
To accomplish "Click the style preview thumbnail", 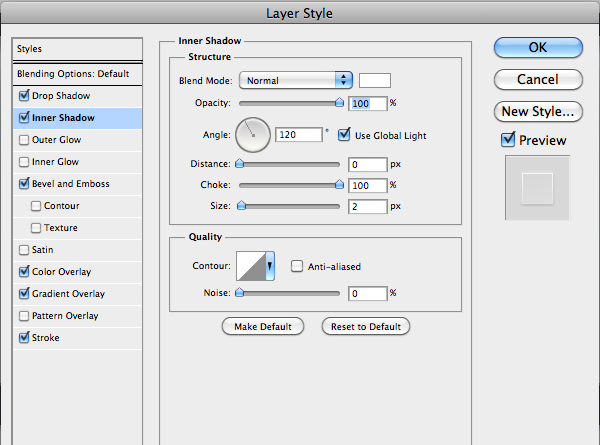I will (x=537, y=188).
